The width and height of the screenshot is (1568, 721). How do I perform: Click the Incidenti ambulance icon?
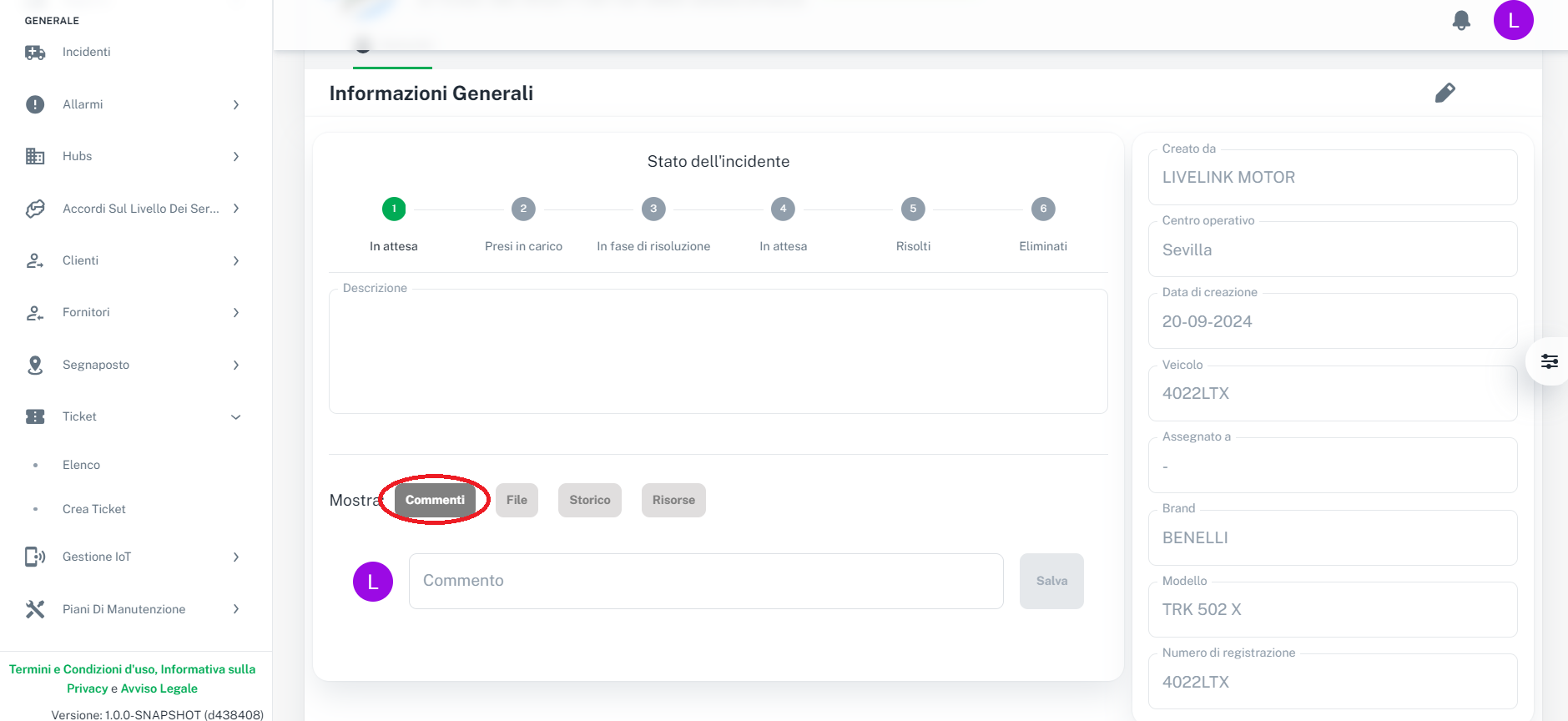point(35,53)
